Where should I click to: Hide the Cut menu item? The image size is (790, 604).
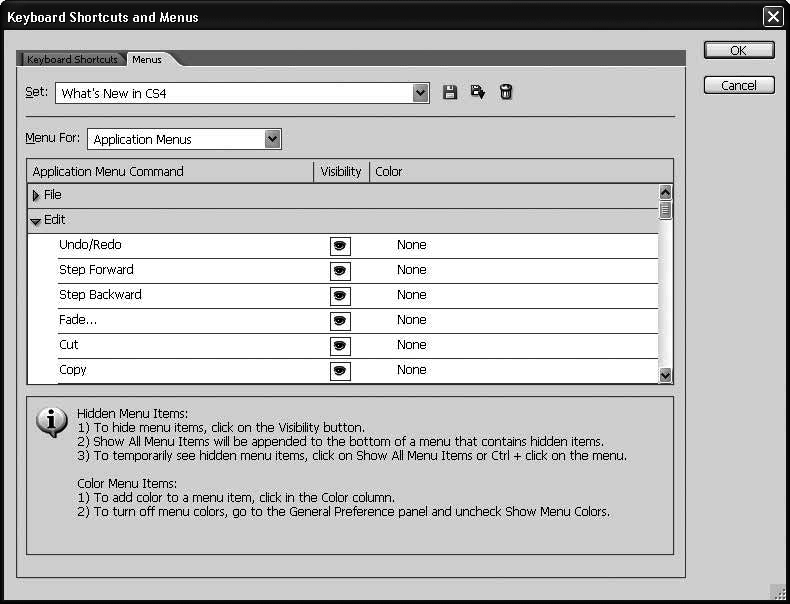pos(340,346)
